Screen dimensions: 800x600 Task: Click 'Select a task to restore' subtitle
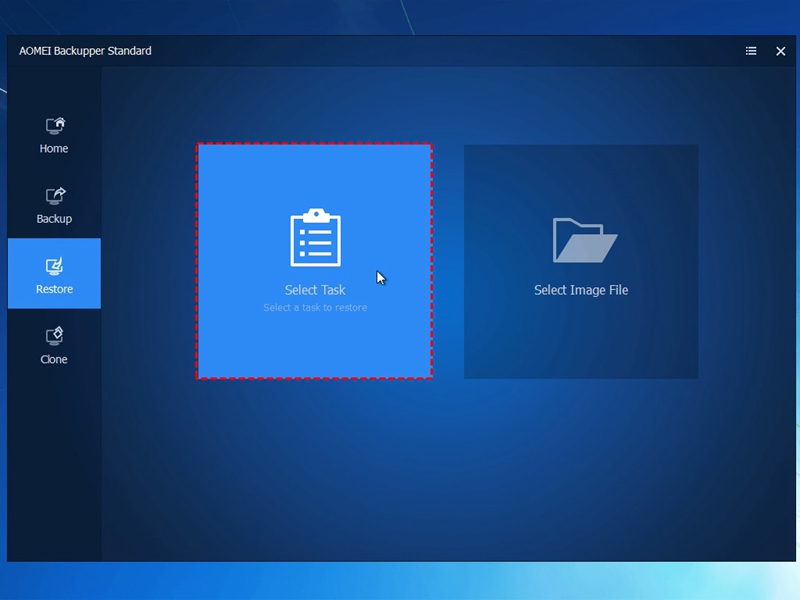(x=315, y=308)
